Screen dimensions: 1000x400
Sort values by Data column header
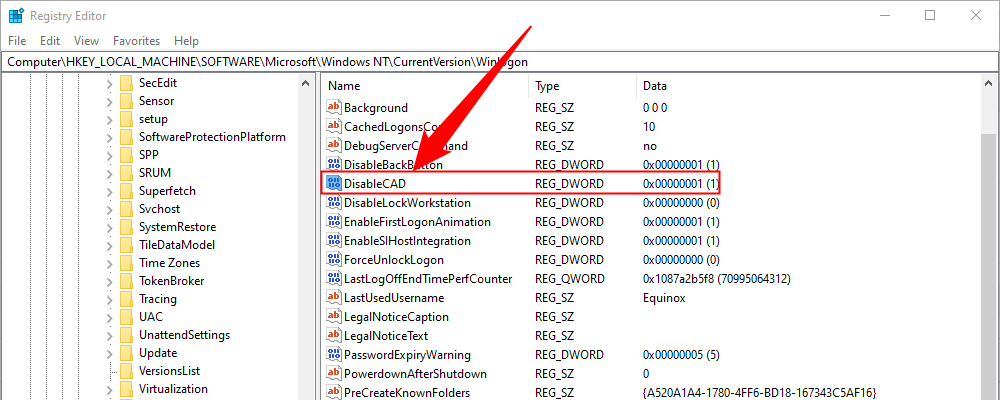pyautogui.click(x=807, y=86)
